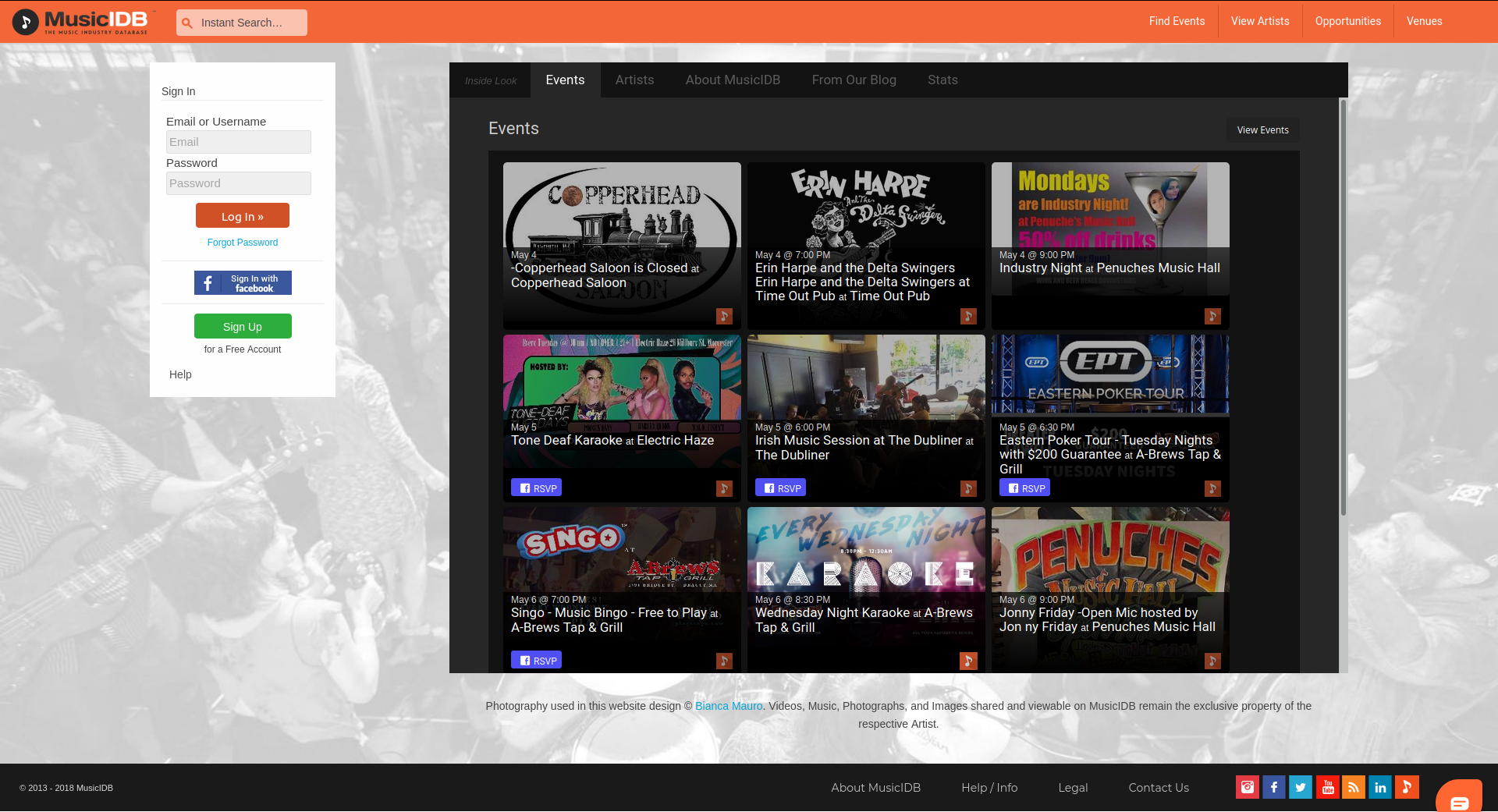Click music note icon on Jonny Friday card
This screenshot has width=1498, height=812.
[x=1212, y=661]
